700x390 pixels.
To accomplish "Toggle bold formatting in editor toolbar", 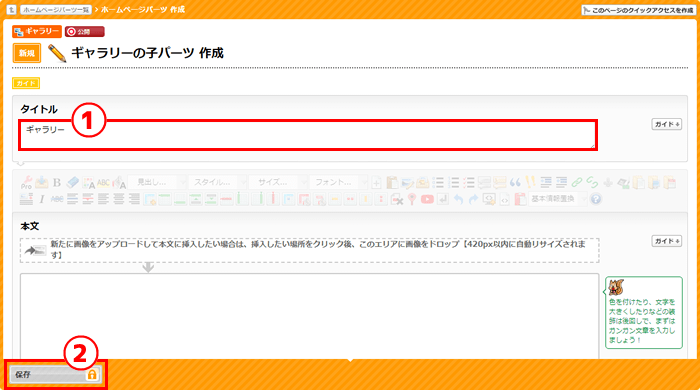I will tap(57, 183).
